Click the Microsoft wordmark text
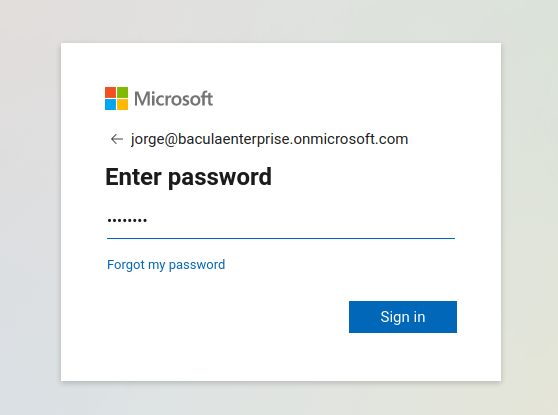 point(174,99)
